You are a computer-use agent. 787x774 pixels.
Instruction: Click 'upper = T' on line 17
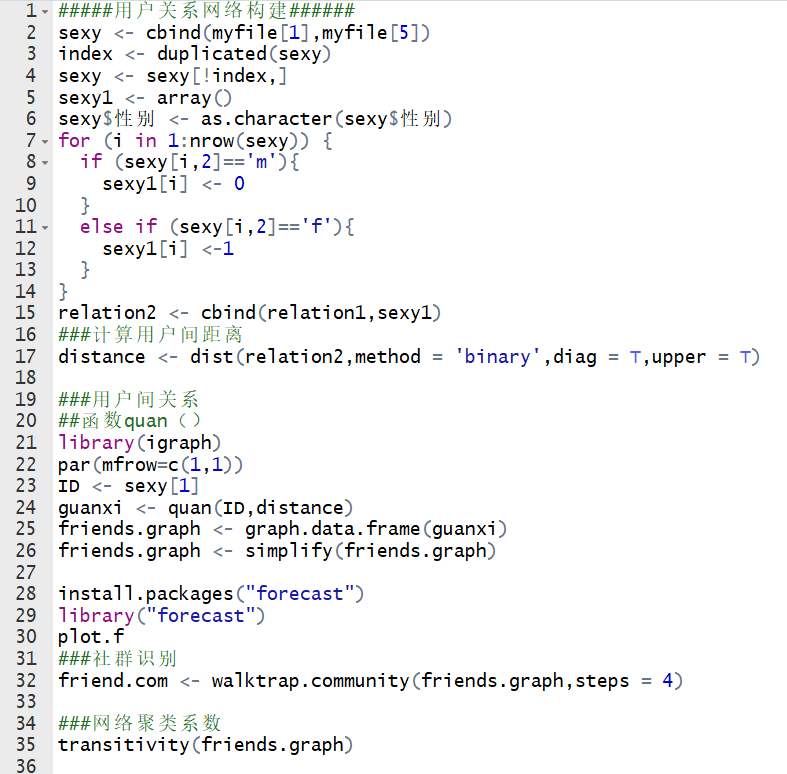[x=700, y=357]
